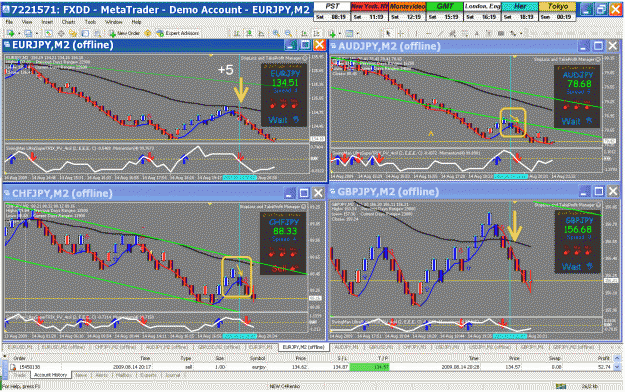
Task: Select the Vertical Line drawing tool
Action: click(416, 33)
